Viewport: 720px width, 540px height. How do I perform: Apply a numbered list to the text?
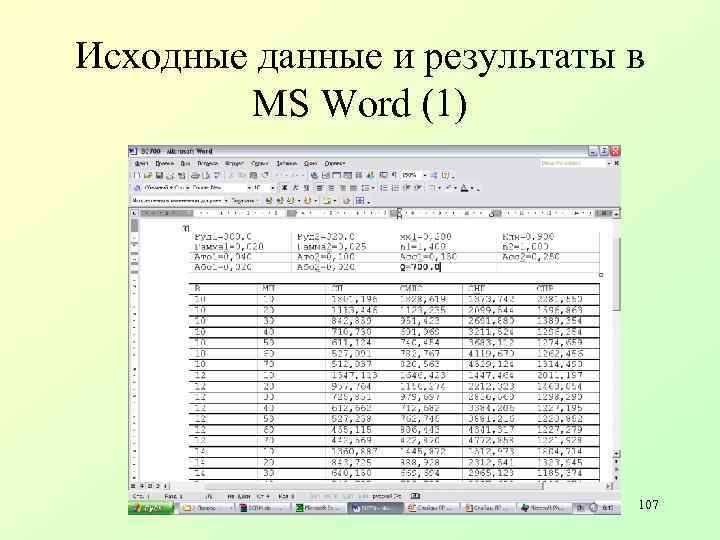384,188
